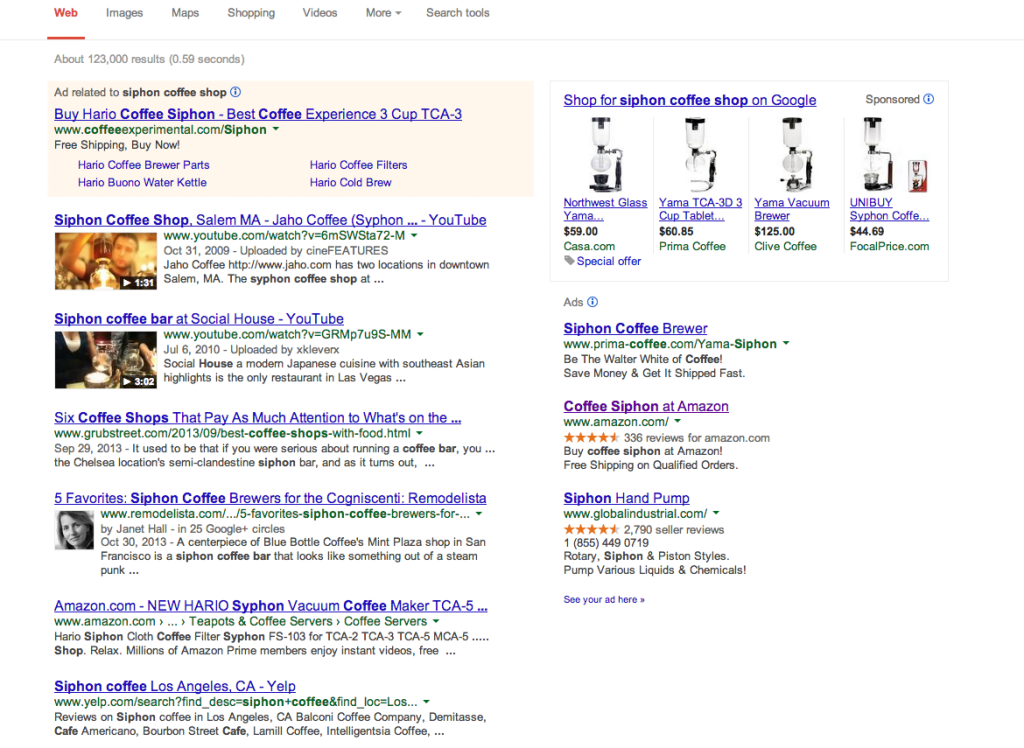Open the 'UNIBUY Syphon Coffe...' product title
Image resolution: width=1024 pixels, height=748 pixels.
889,209
